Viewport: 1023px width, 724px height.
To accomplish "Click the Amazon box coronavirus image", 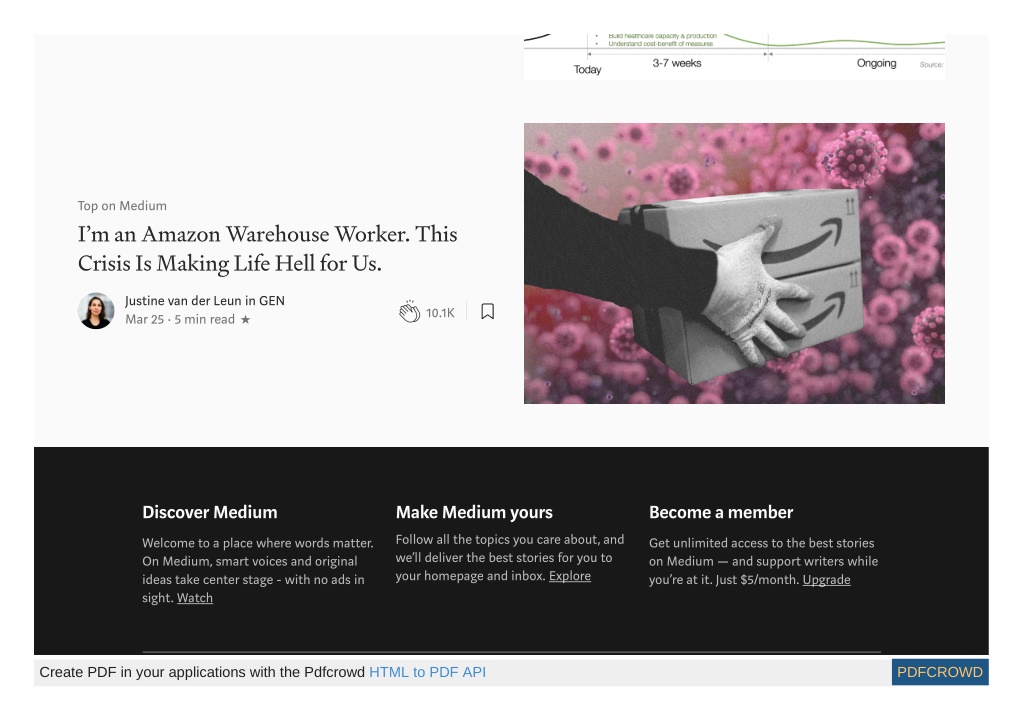I will click(x=734, y=264).
